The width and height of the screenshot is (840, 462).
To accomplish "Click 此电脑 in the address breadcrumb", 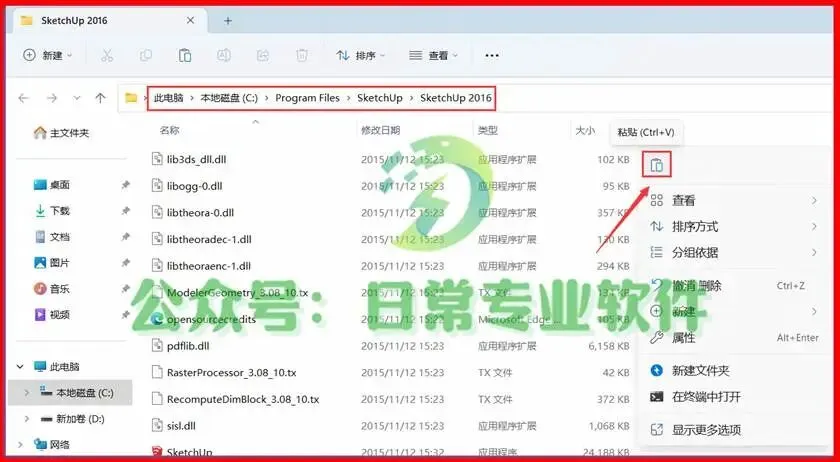I will pyautogui.click(x=168, y=98).
